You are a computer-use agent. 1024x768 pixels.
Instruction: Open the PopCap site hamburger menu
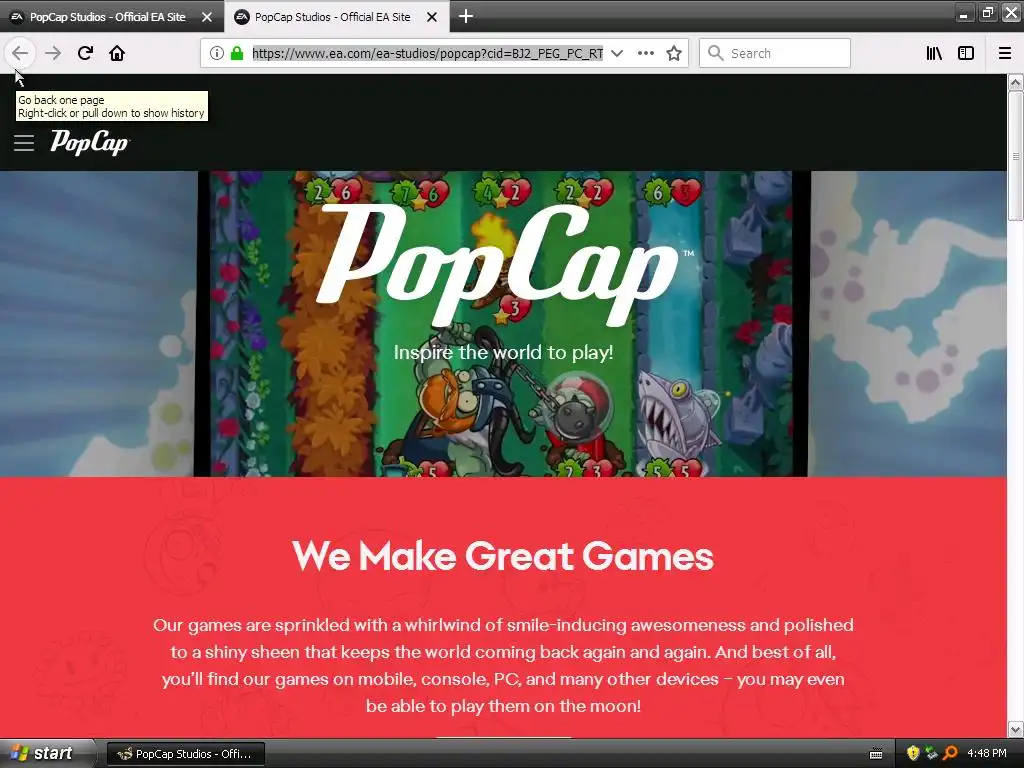[x=24, y=143]
